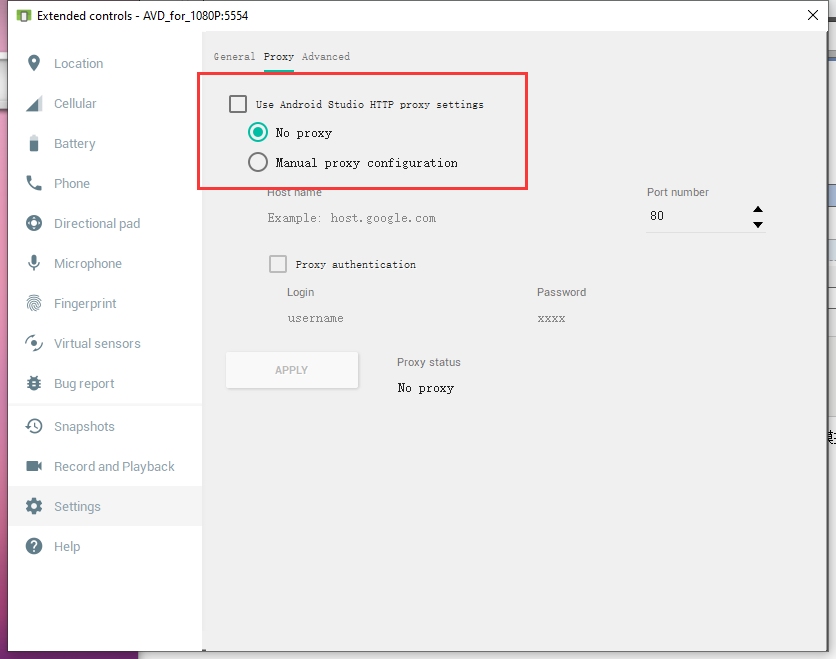The height and width of the screenshot is (659, 836).
Task: Increase port number with up arrow
Action: [x=758, y=209]
